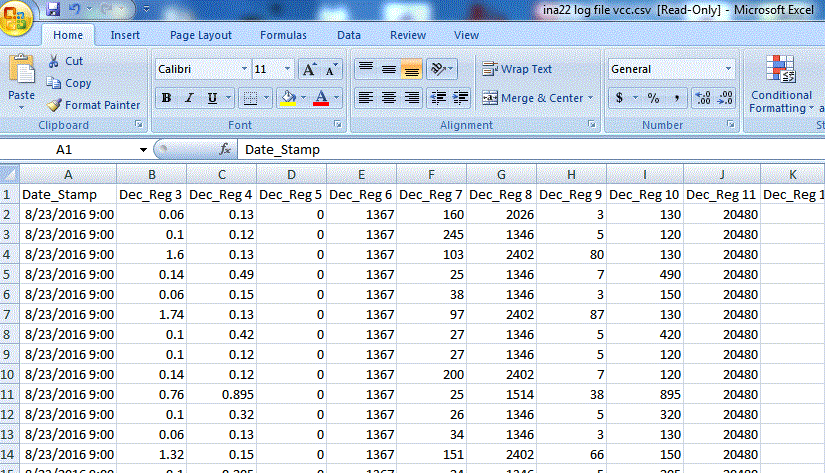825x473 pixels.
Task: Activate the Format Painter
Action: point(94,105)
